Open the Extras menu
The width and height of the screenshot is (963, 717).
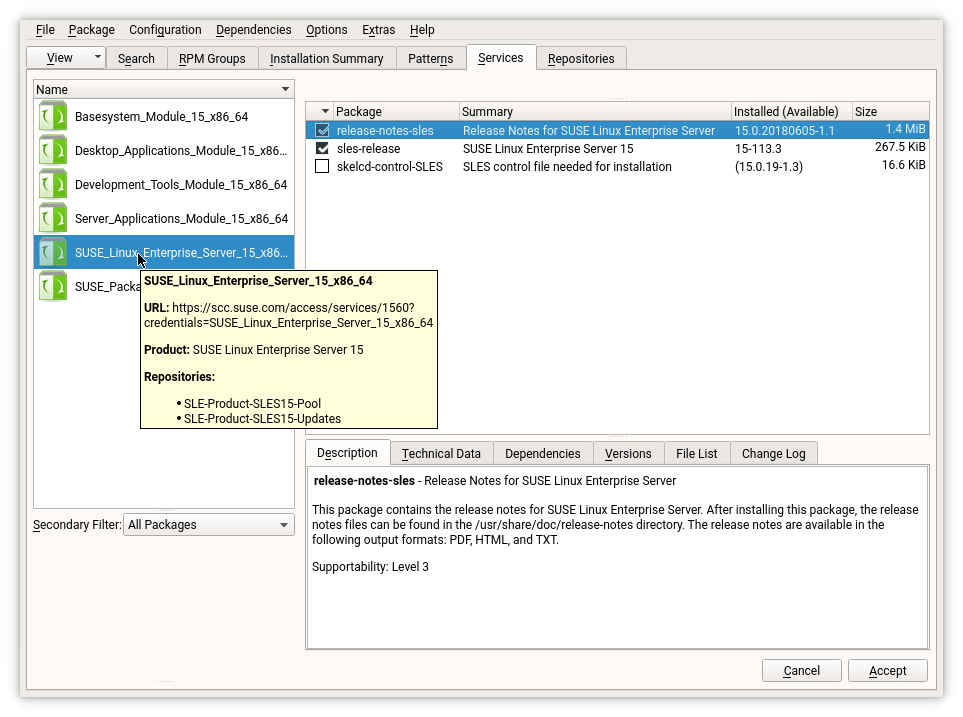[x=378, y=30]
